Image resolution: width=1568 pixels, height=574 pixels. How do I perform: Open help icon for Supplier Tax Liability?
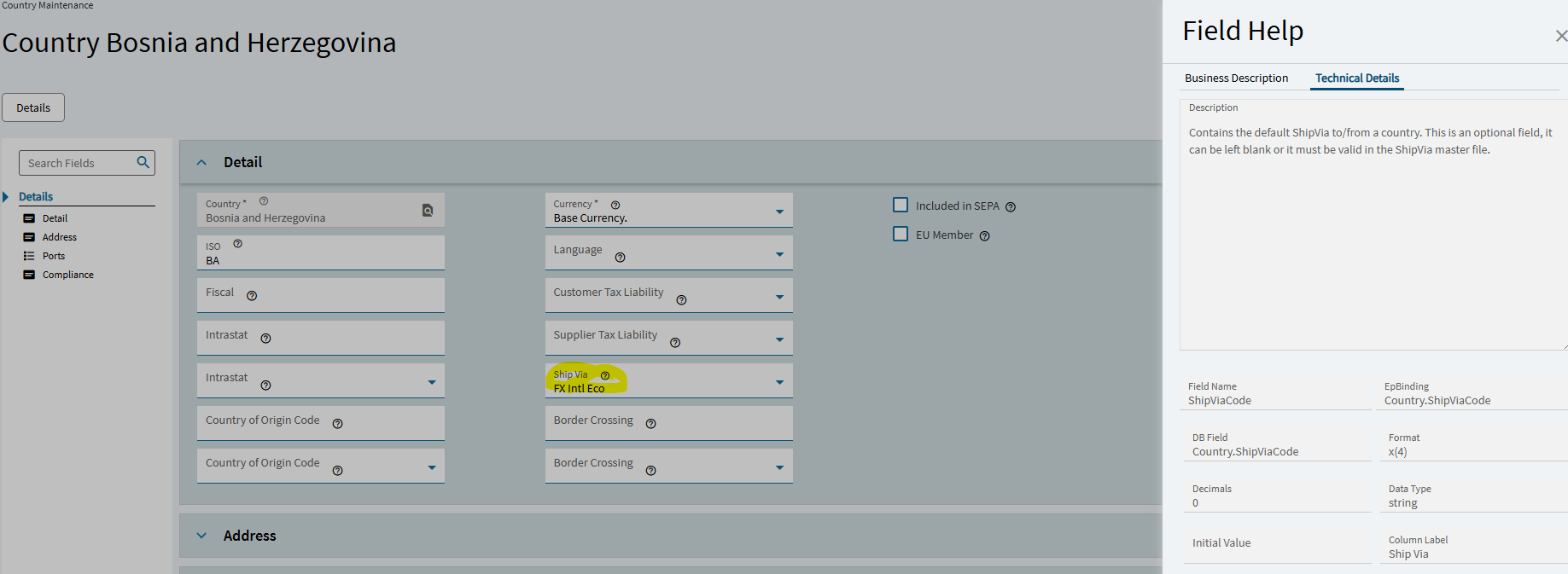point(675,343)
